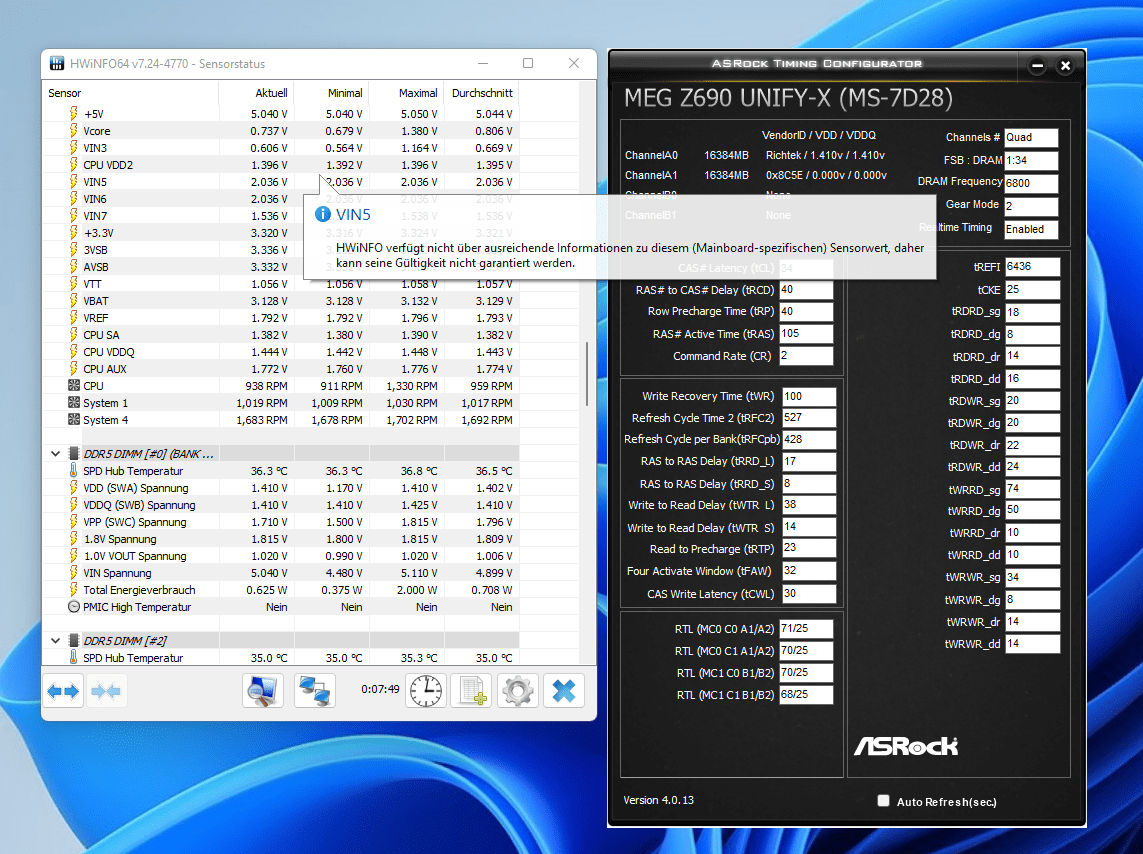Click the thermometer icon under DDR5 DIMM [#0]
The width and height of the screenshot is (1143, 854).
[74, 471]
